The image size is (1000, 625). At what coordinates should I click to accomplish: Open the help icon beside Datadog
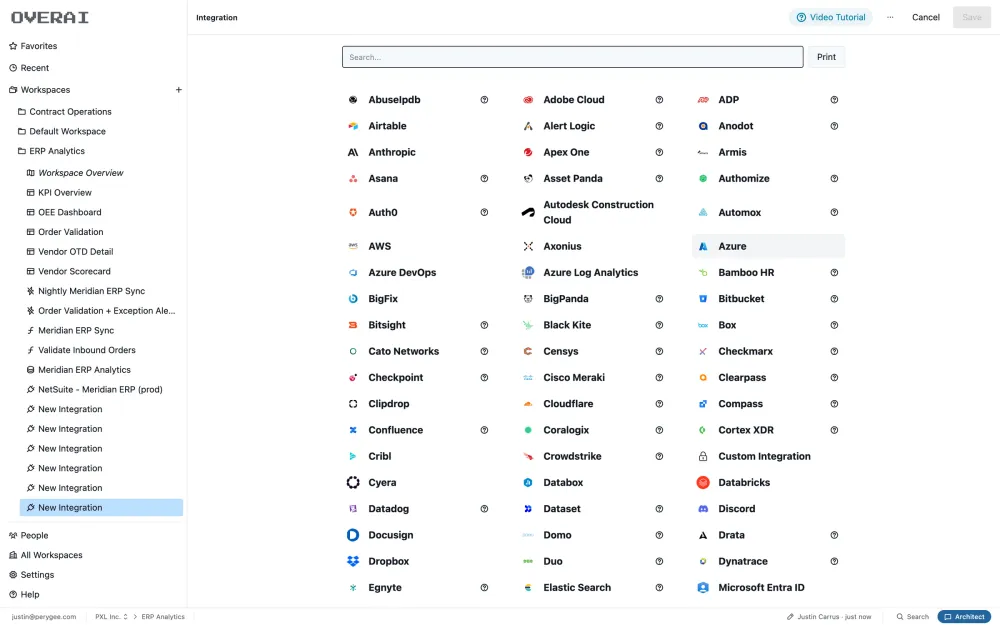coord(484,509)
